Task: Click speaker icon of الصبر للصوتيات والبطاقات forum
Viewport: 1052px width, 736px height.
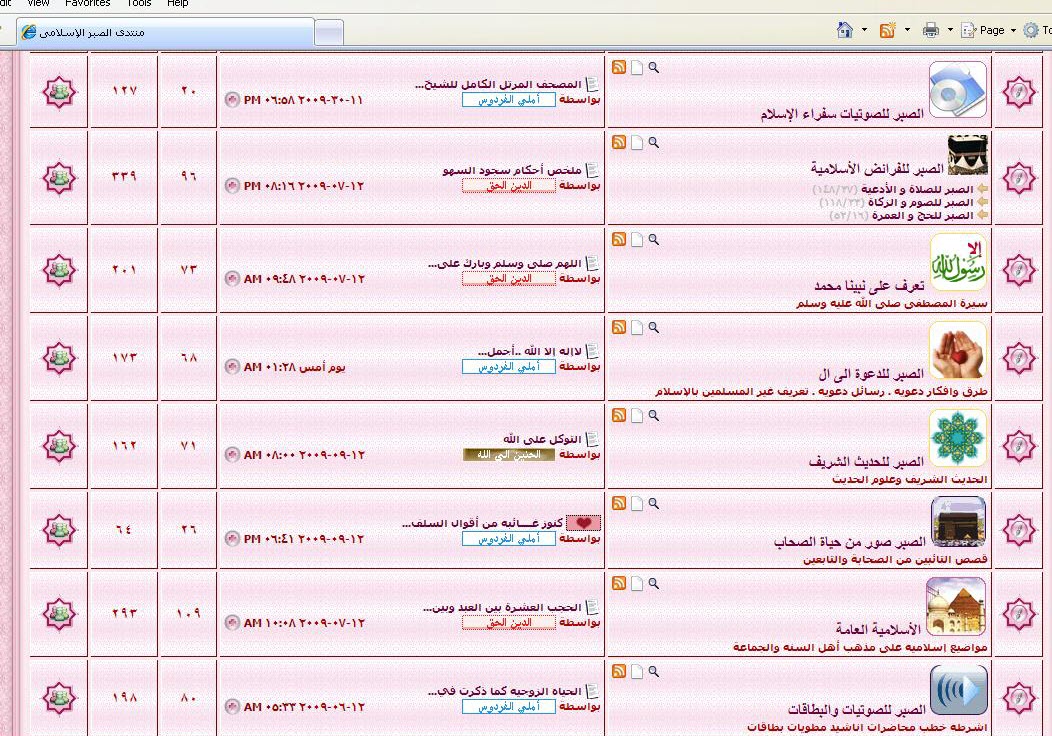Action: pos(958,690)
